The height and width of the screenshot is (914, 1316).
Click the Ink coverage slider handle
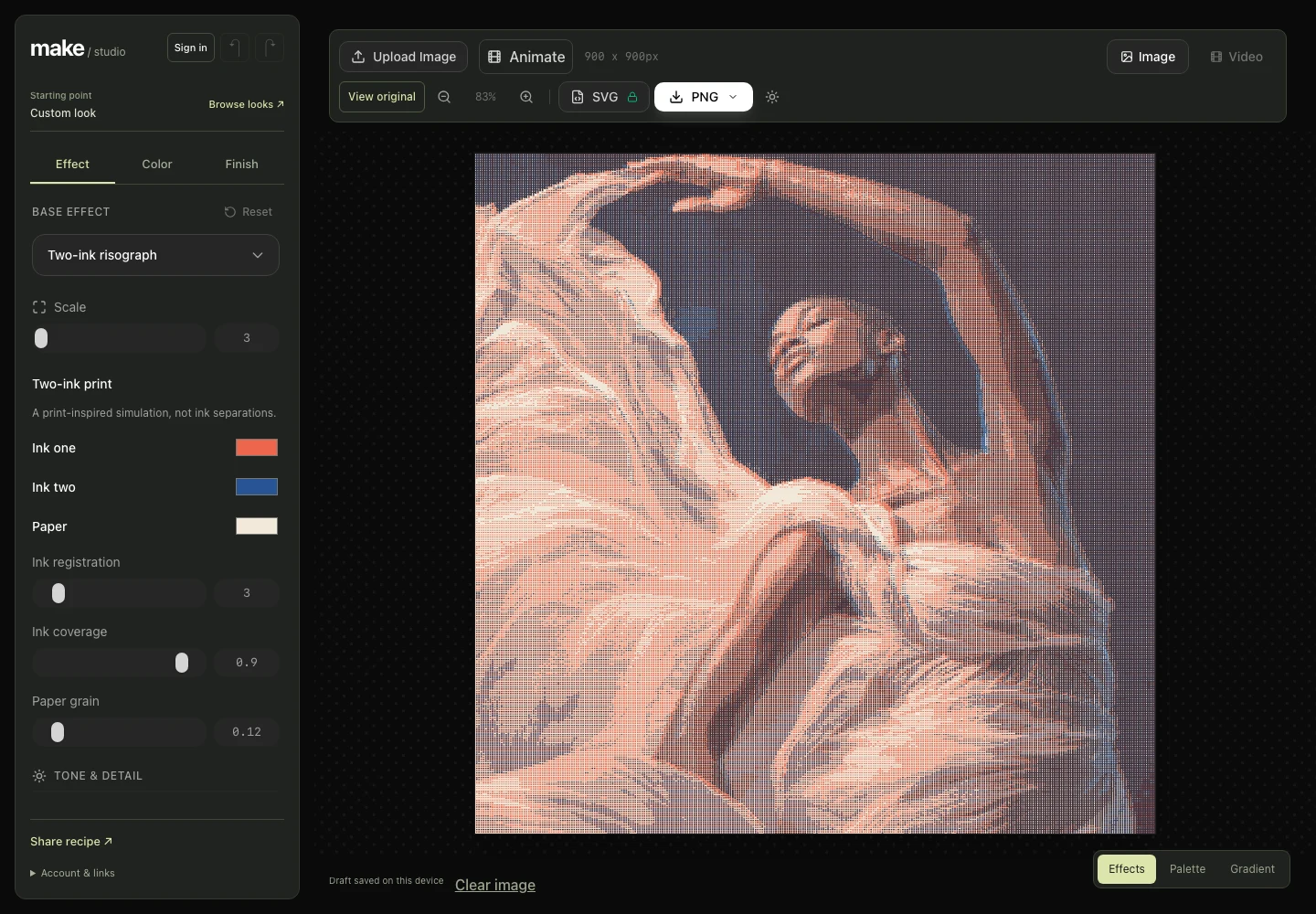tap(182, 663)
